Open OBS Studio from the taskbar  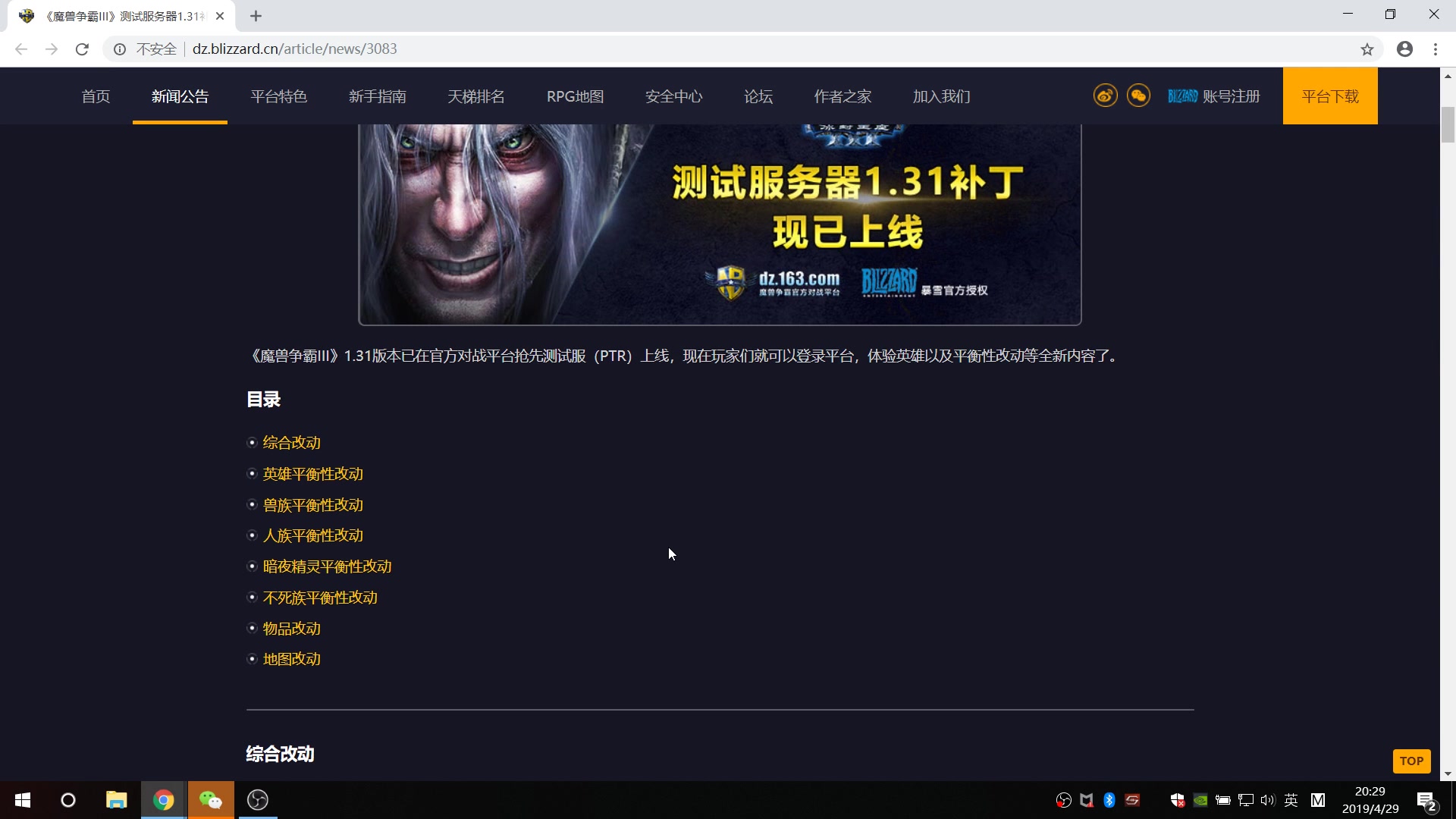coord(258,800)
